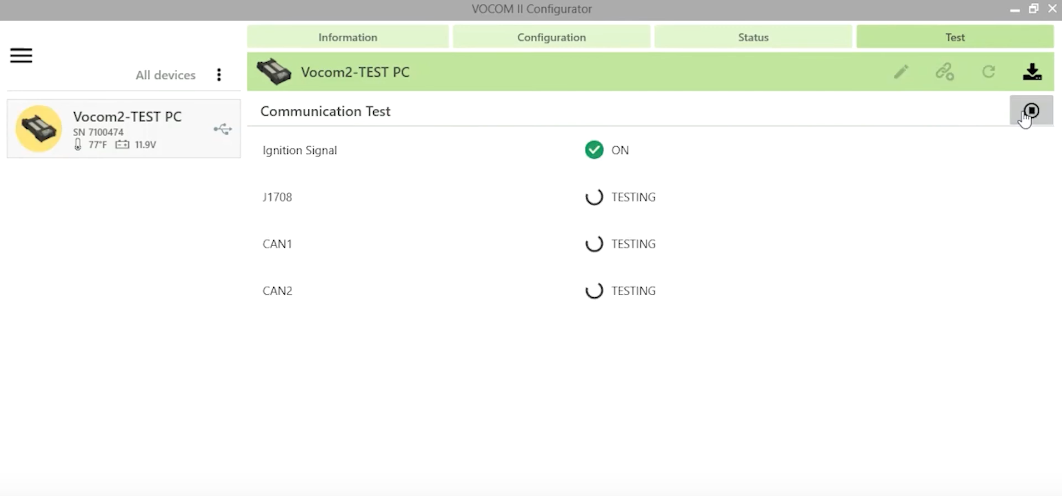This screenshot has height=496, width=1062.
Task: Open All devices three-dot options menu
Action: (x=219, y=75)
